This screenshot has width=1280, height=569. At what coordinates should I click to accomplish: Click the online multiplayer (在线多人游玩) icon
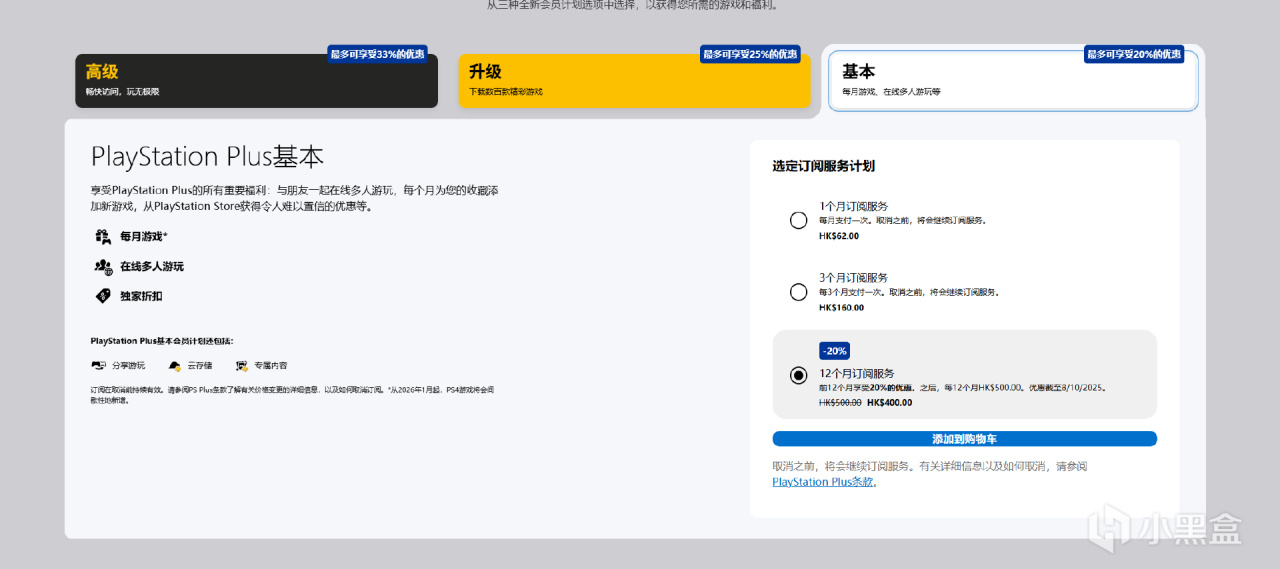pyautogui.click(x=102, y=266)
